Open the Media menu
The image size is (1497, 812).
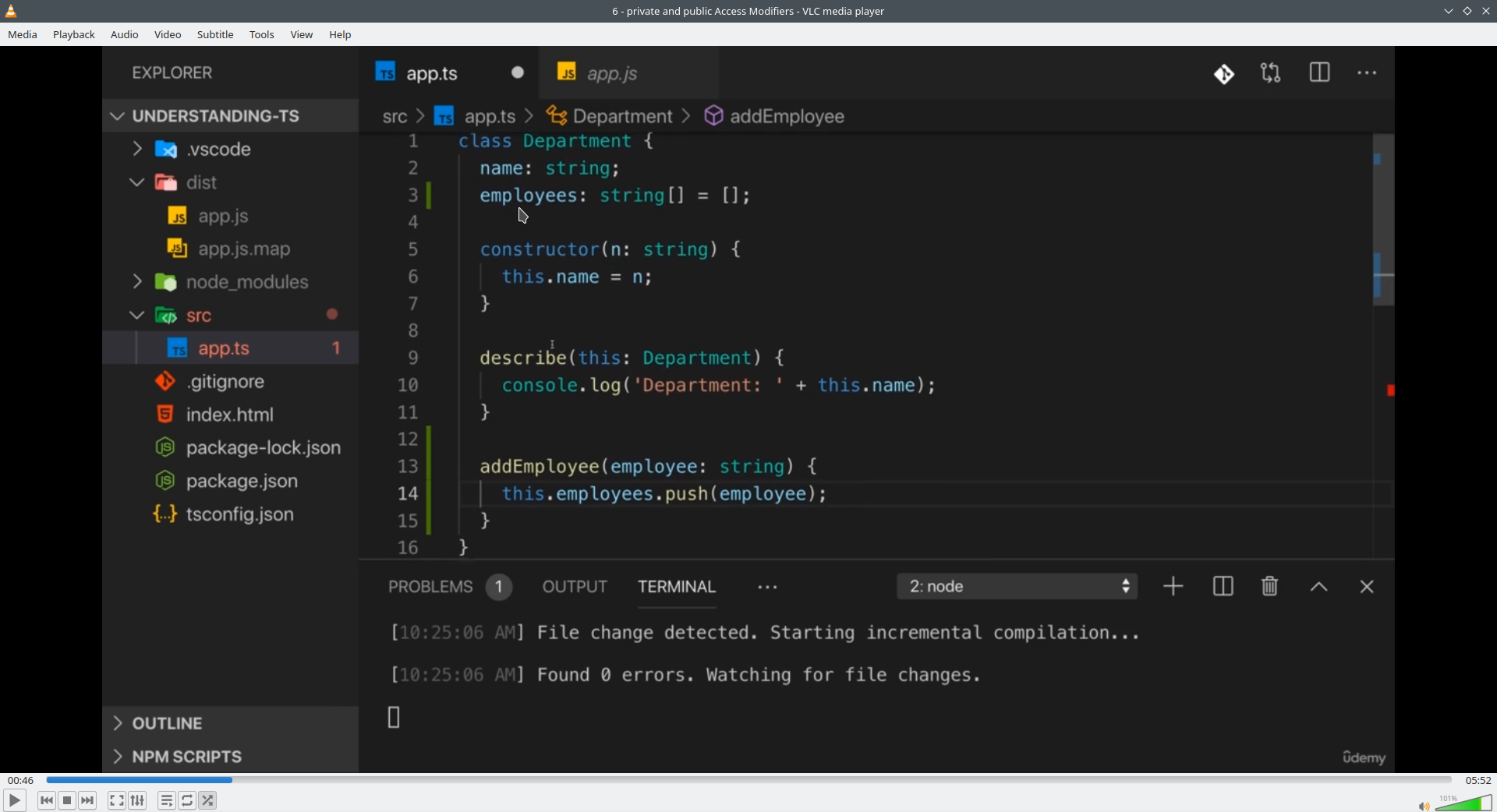(x=23, y=35)
